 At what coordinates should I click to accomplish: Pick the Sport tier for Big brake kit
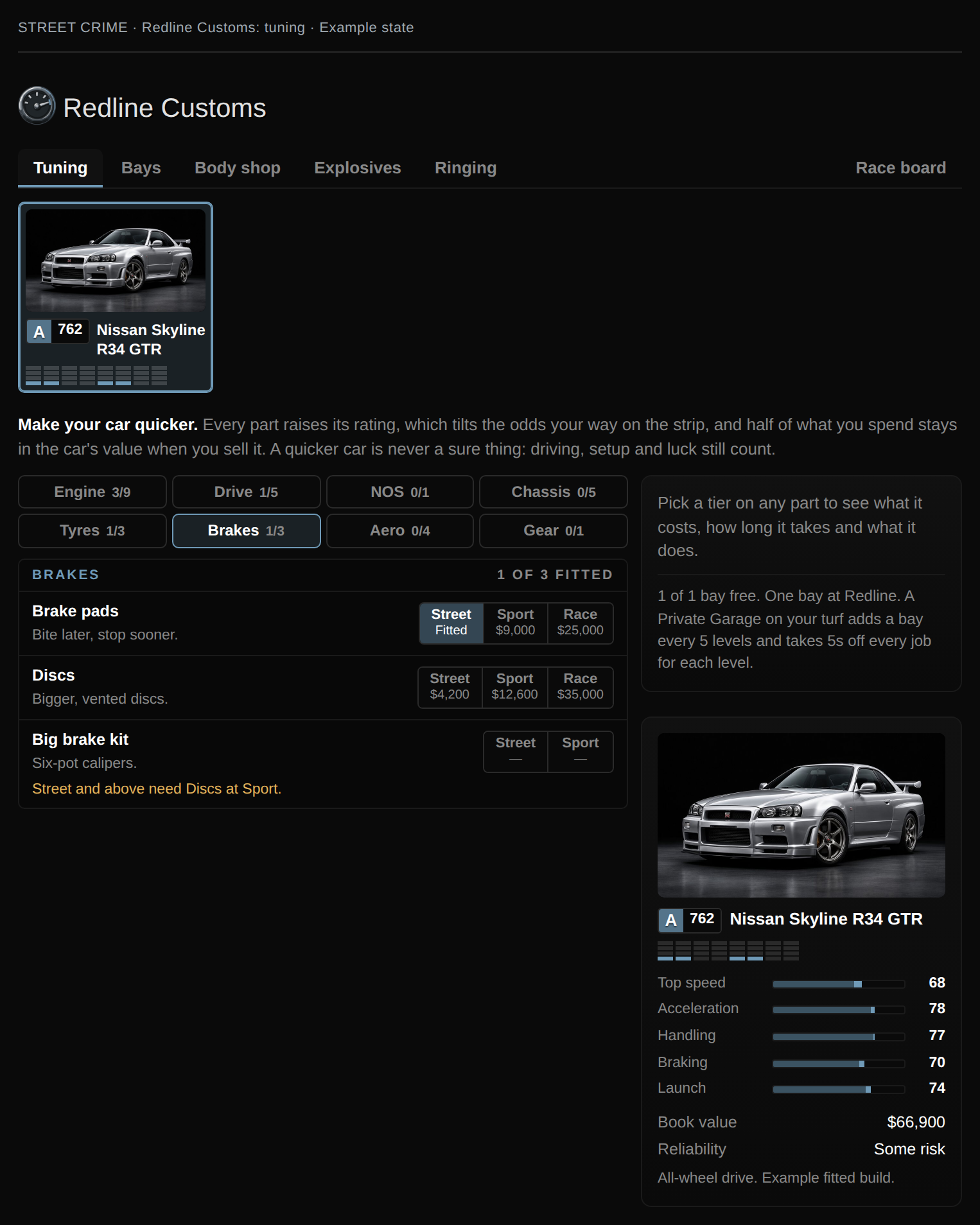point(581,751)
